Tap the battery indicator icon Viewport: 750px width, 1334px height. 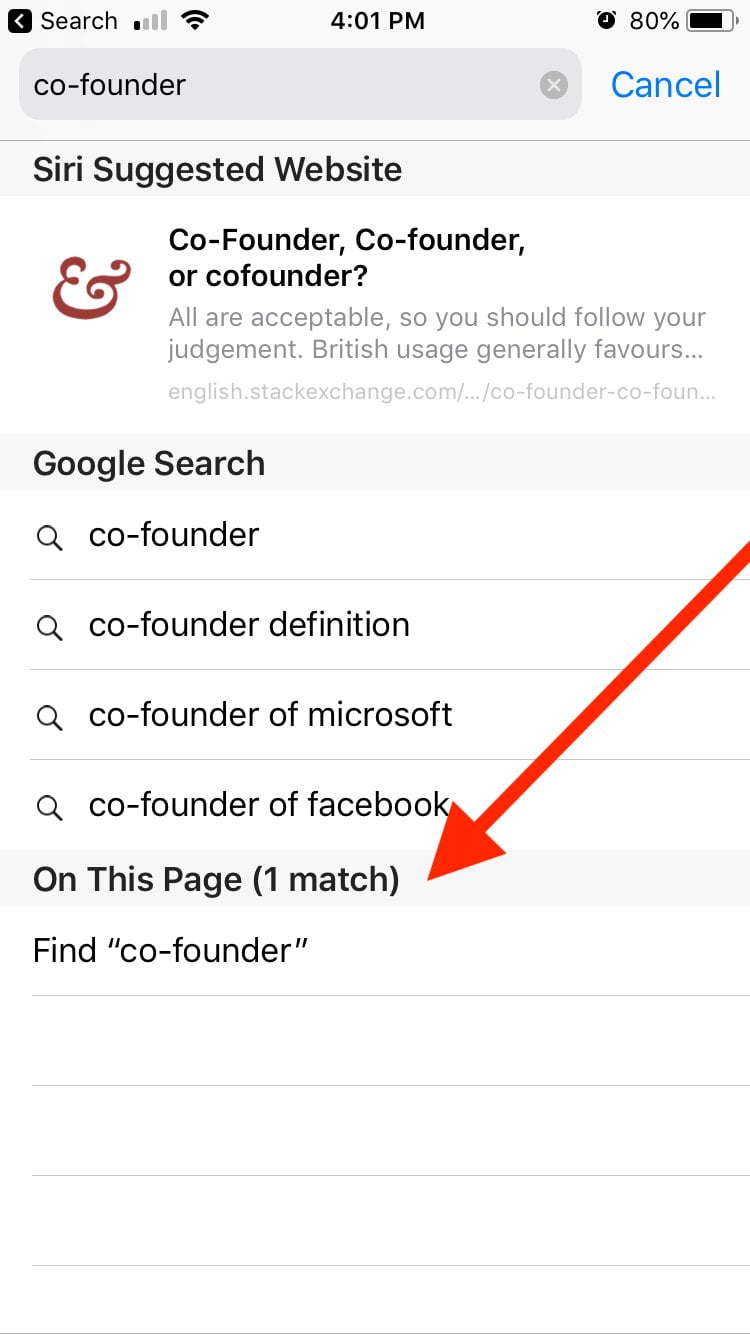click(712, 21)
